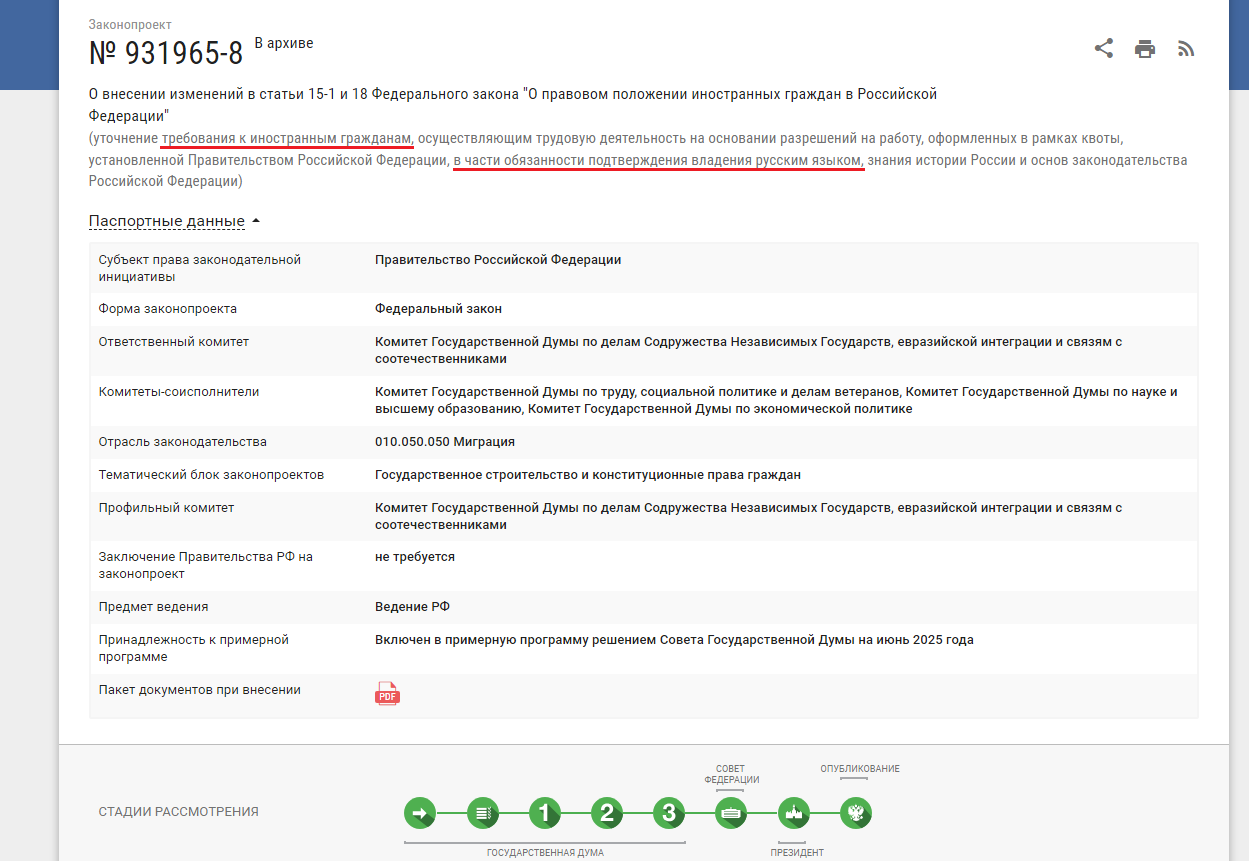Click Тематический блок законопроектов label
Screen dimensions: 1249x861
pyautogui.click(x=212, y=475)
